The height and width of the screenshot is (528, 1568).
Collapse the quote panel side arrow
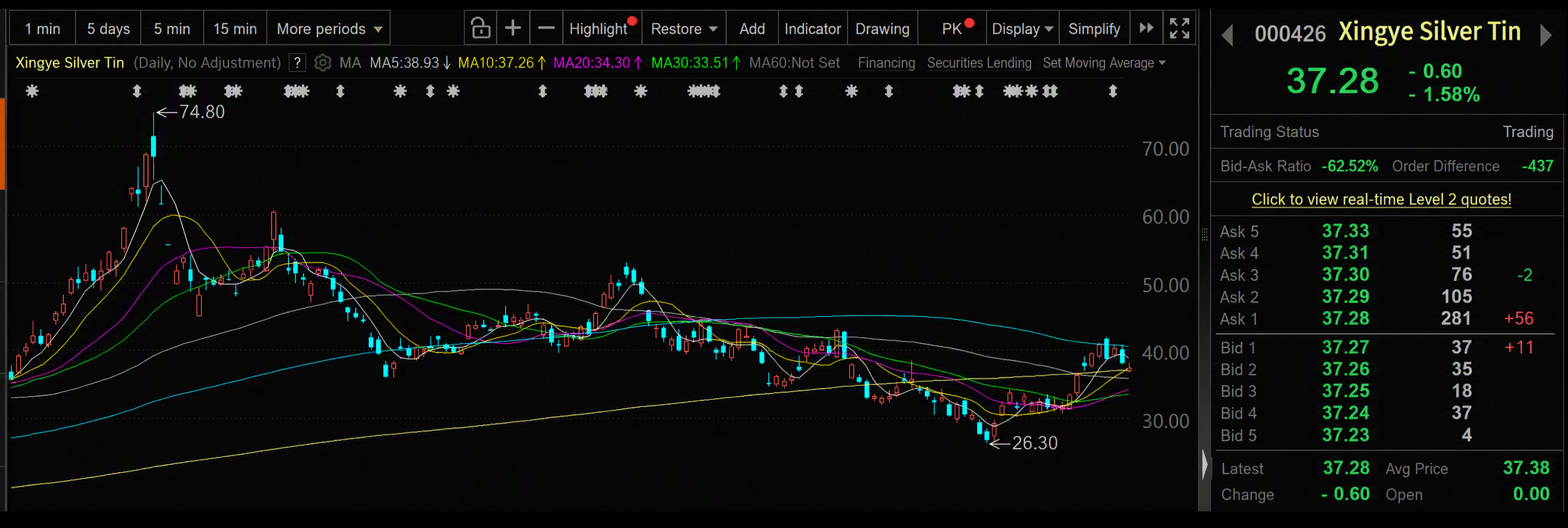pyautogui.click(x=1205, y=464)
